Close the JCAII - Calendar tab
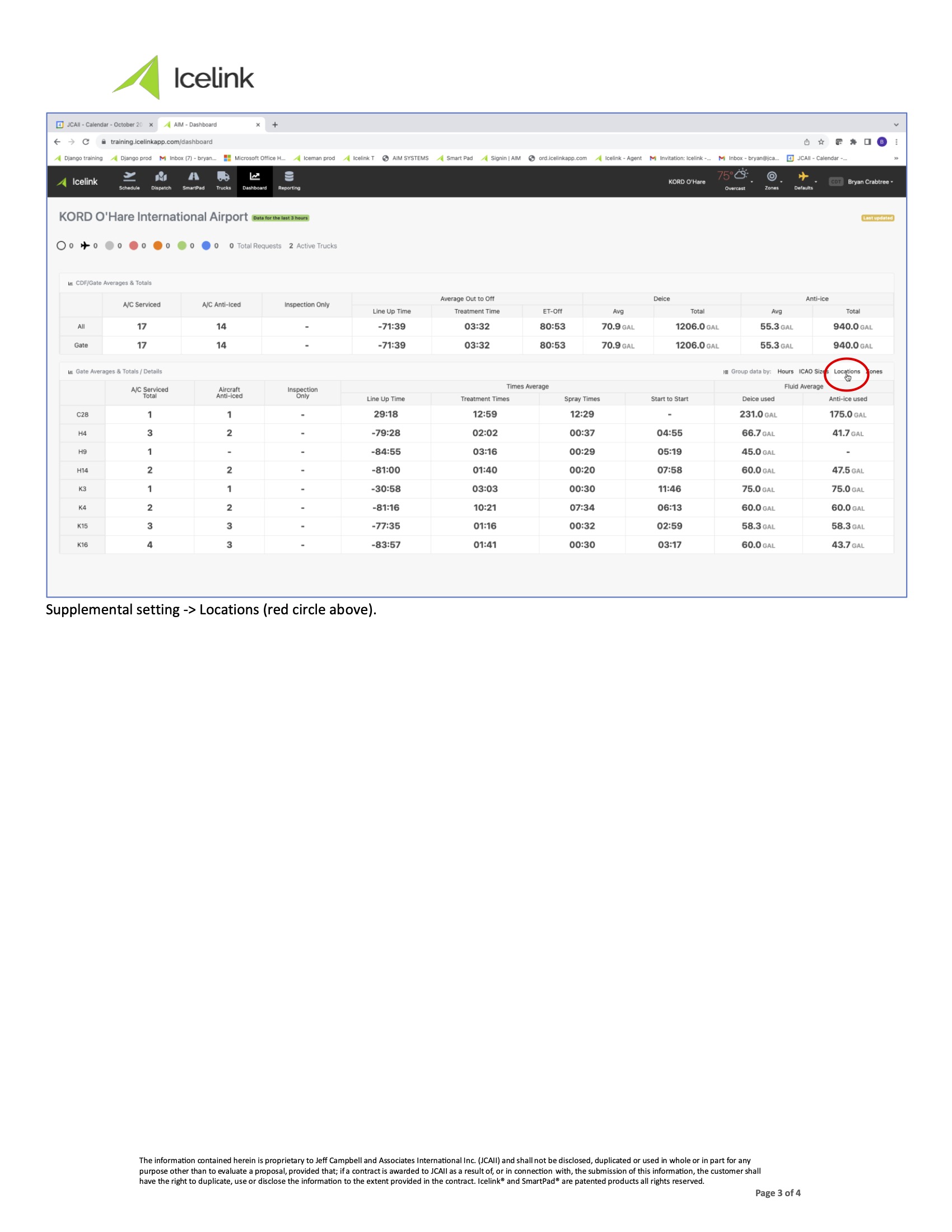Screen dimensions: 952x1232 tap(151, 125)
